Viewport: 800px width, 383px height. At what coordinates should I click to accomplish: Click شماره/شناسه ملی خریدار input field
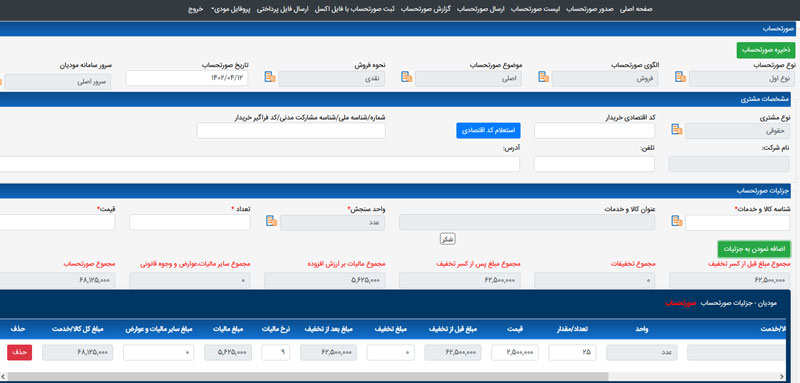pyautogui.click(x=291, y=131)
